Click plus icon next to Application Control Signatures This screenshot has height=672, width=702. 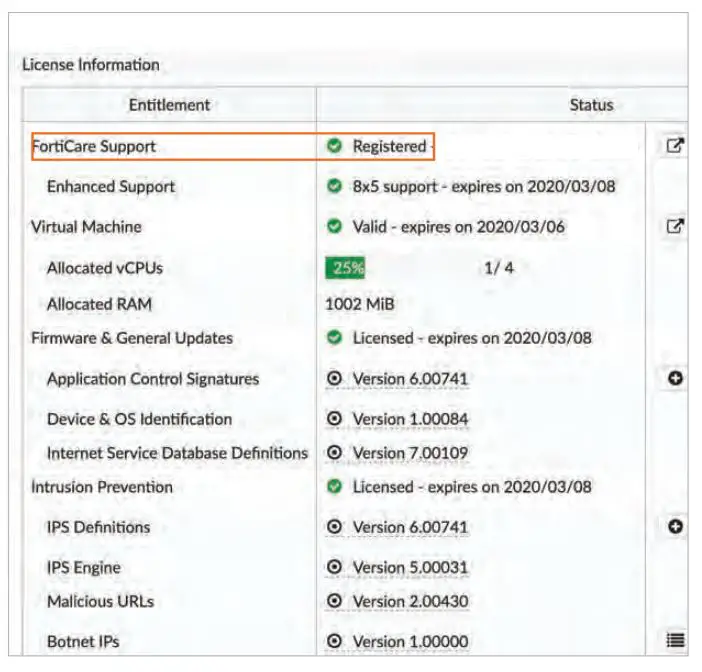(x=675, y=379)
